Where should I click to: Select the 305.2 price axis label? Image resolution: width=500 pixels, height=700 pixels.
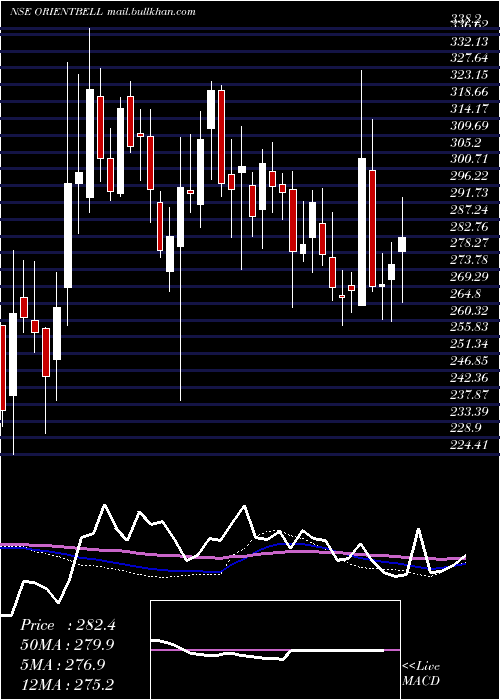pos(465,142)
